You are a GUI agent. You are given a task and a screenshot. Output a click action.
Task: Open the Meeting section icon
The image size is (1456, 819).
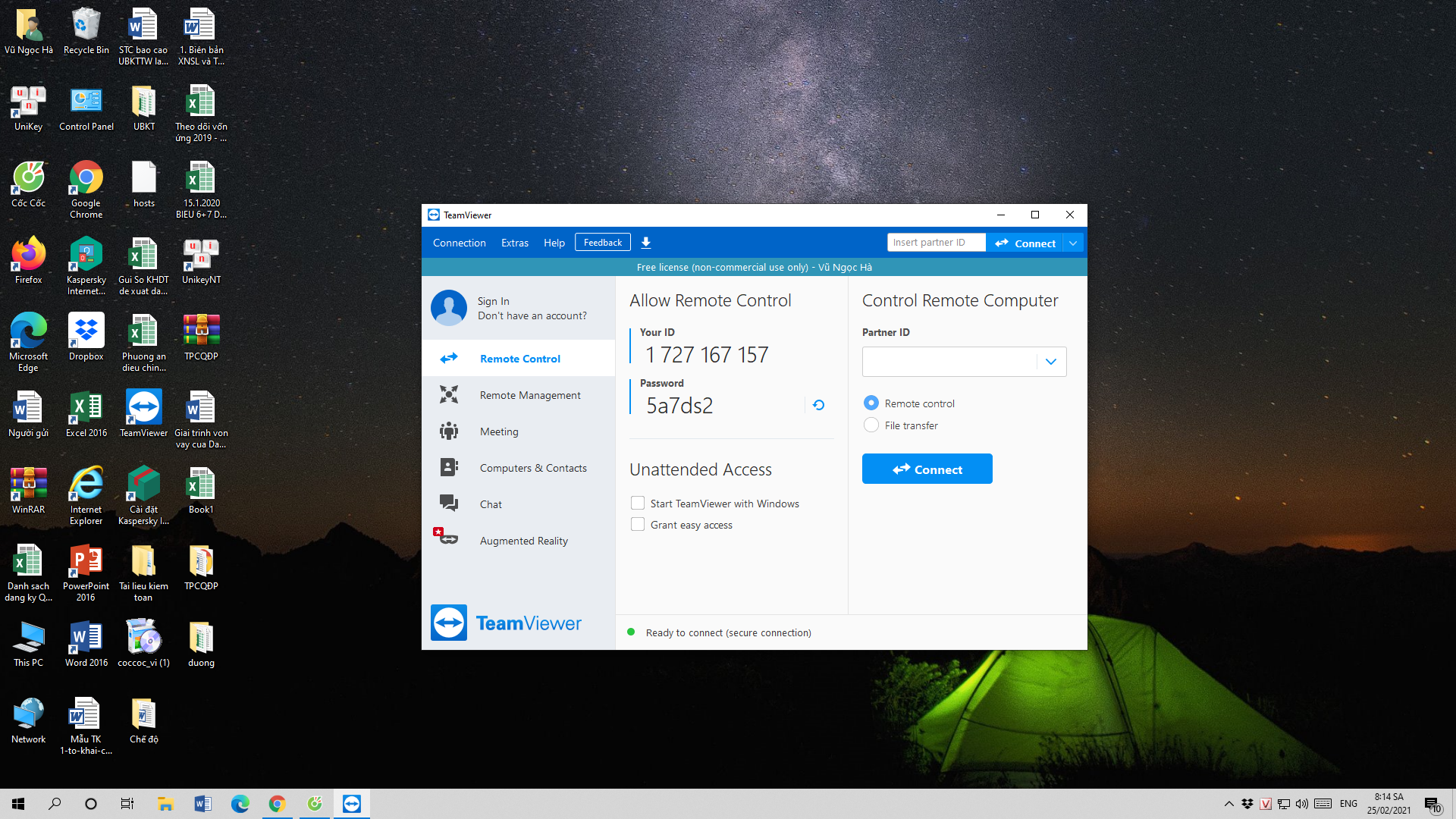coord(449,431)
